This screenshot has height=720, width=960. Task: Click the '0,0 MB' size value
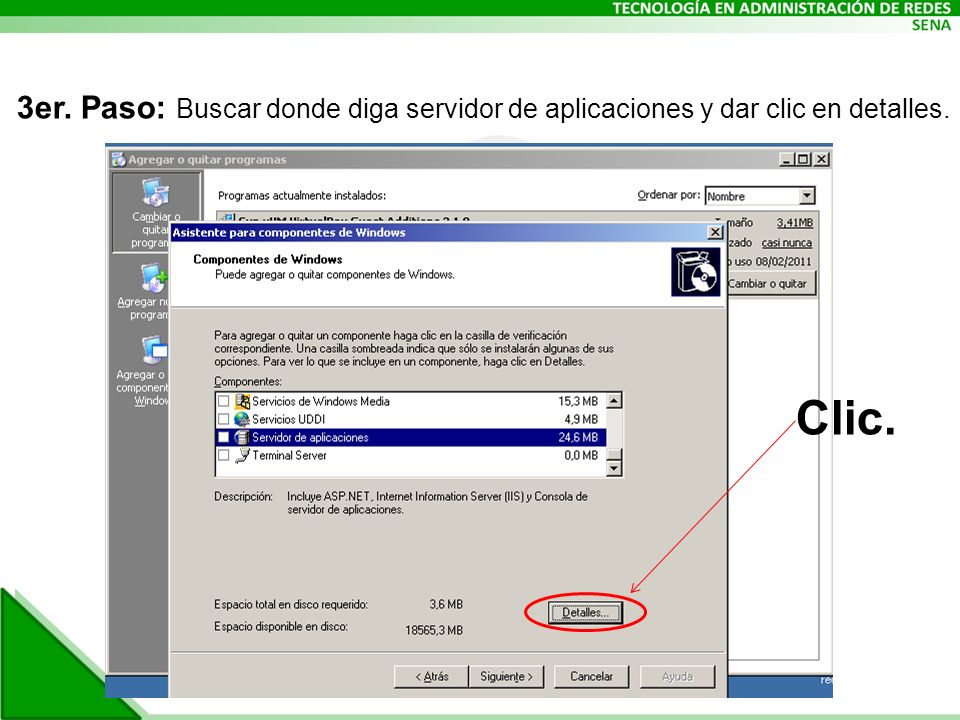pyautogui.click(x=581, y=456)
